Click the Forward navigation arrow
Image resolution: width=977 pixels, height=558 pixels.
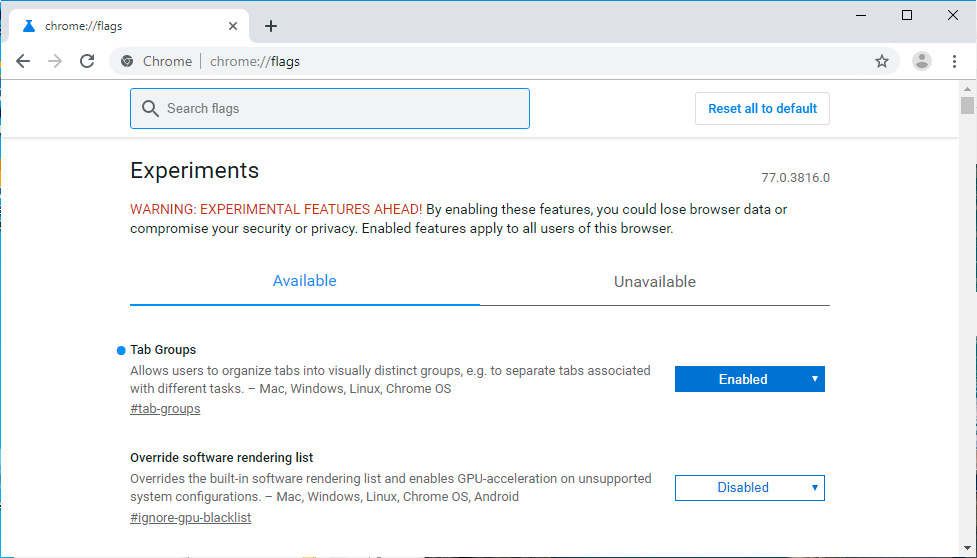pyautogui.click(x=55, y=61)
